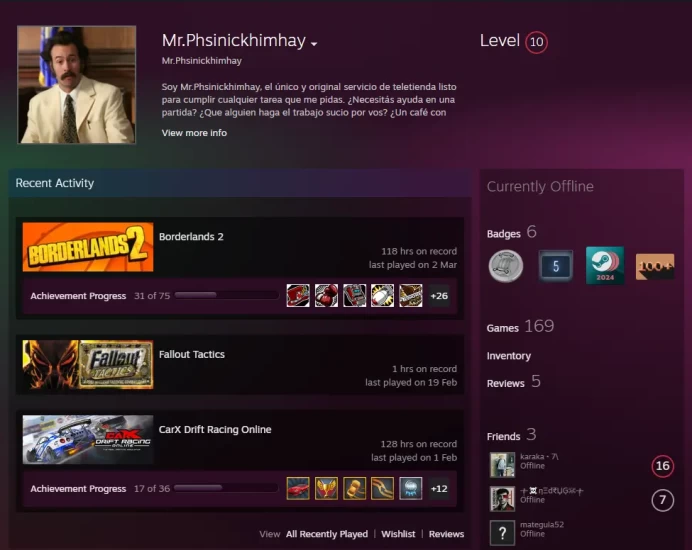Image resolution: width=692 pixels, height=550 pixels.
Task: Click fourth CarX achievement icon
Action: 382,489
